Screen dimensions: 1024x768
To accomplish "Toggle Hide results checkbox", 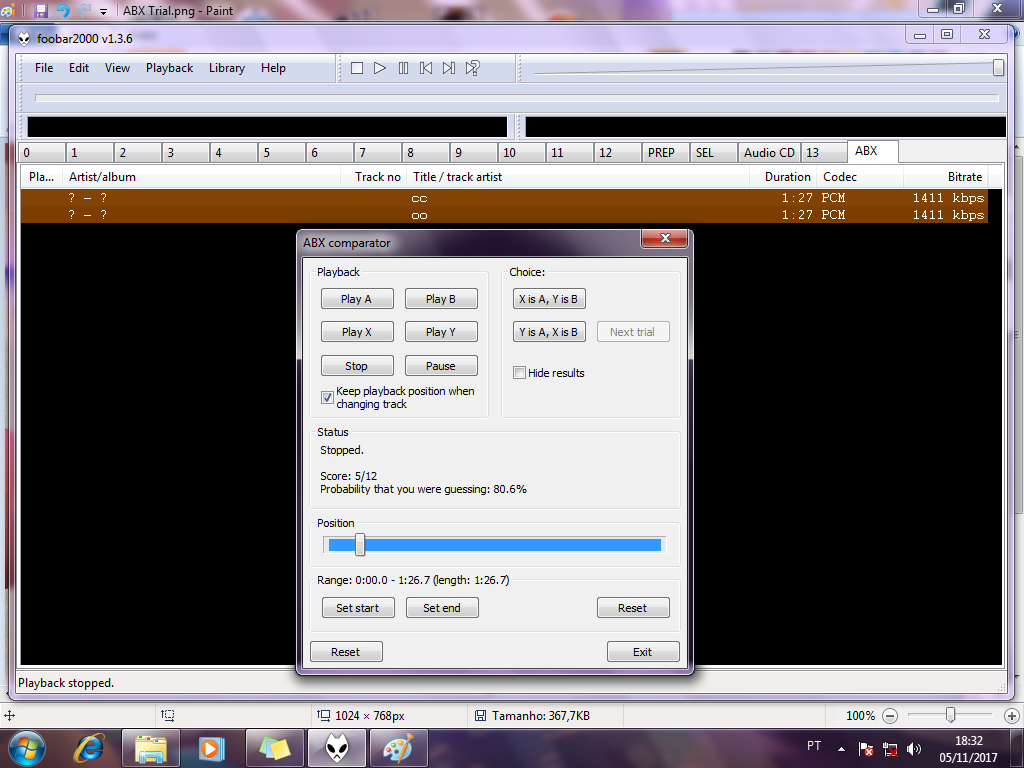I will click(x=519, y=373).
